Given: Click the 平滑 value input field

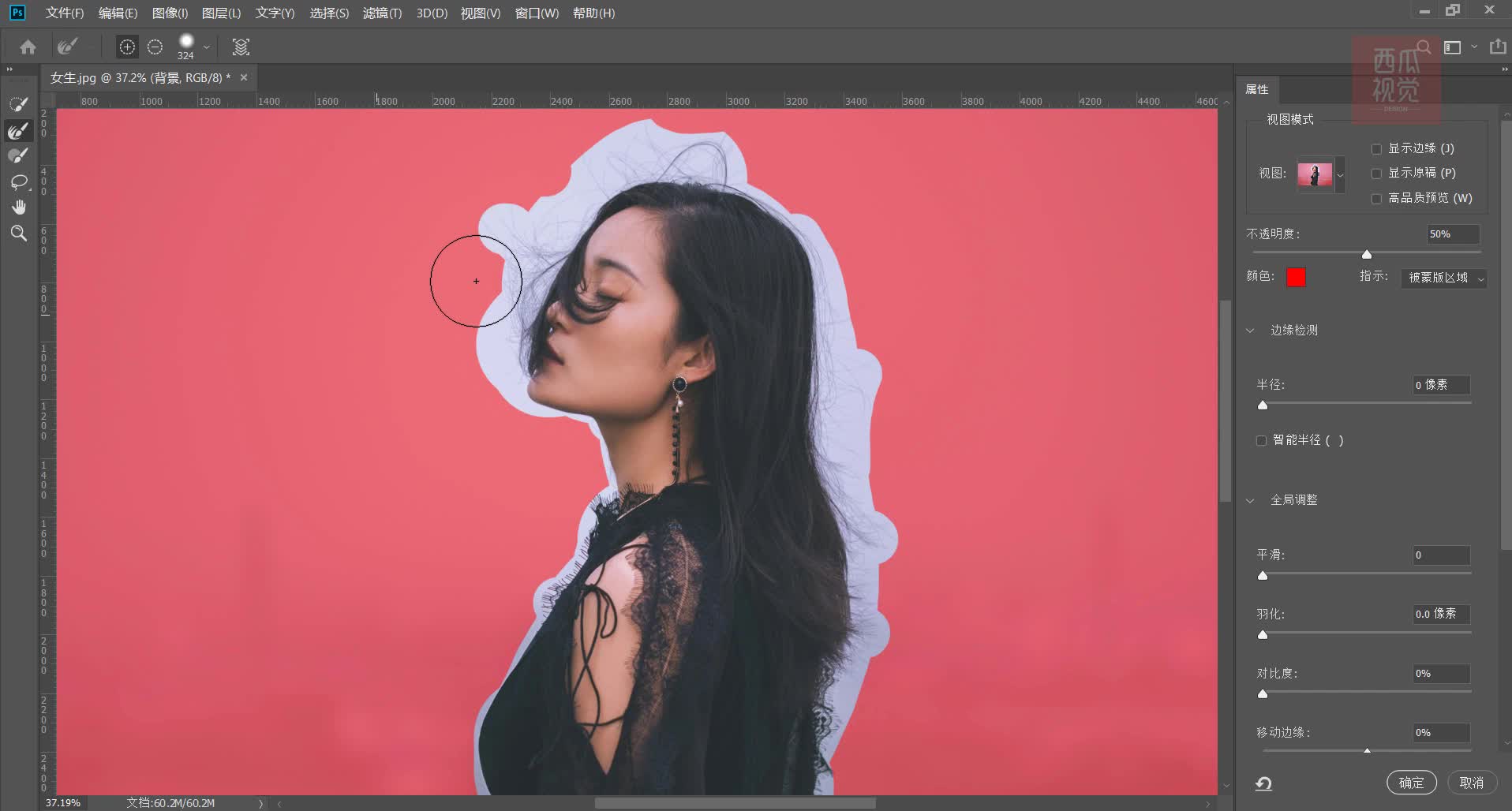Looking at the screenshot, I should tap(1441, 555).
